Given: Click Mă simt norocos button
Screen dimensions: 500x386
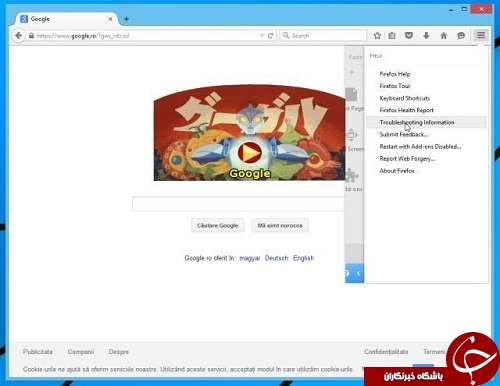Looking at the screenshot, I should pyautogui.click(x=280, y=226).
